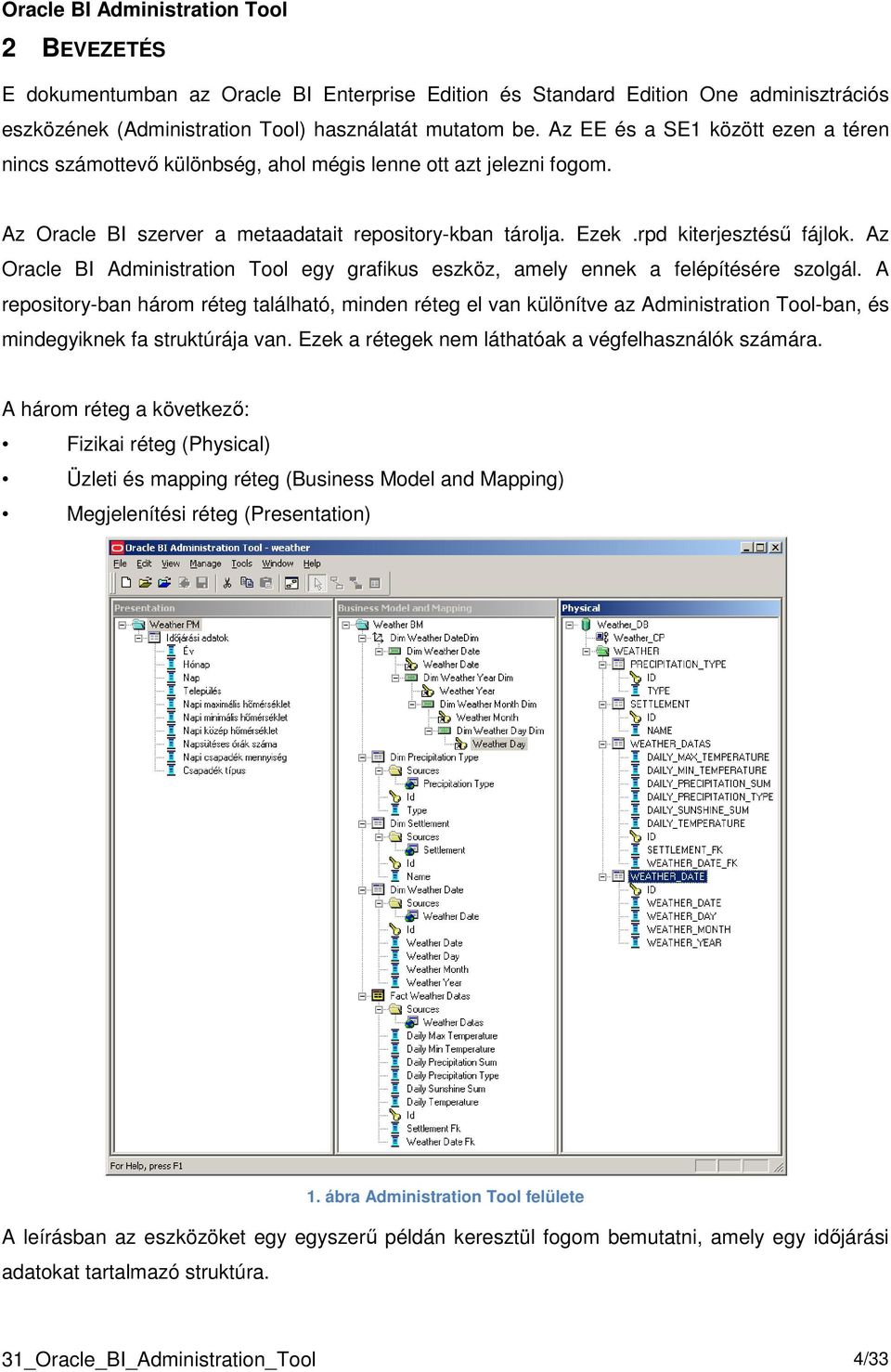This screenshot has height=1372, width=891.
Task: Select the SETTLEMENT_FK column
Action: click(684, 849)
